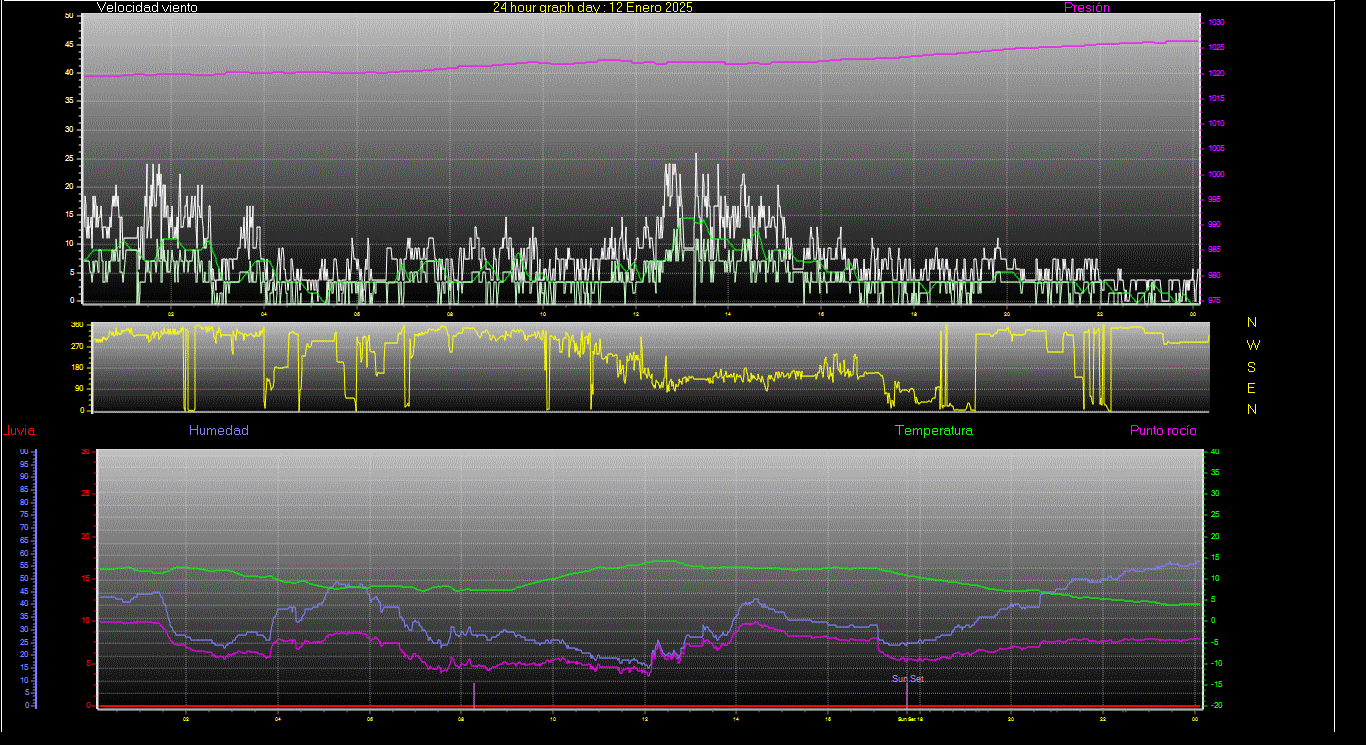Click the 90 value on wind direction axis
The width and height of the screenshot is (1366, 745).
pos(79,390)
